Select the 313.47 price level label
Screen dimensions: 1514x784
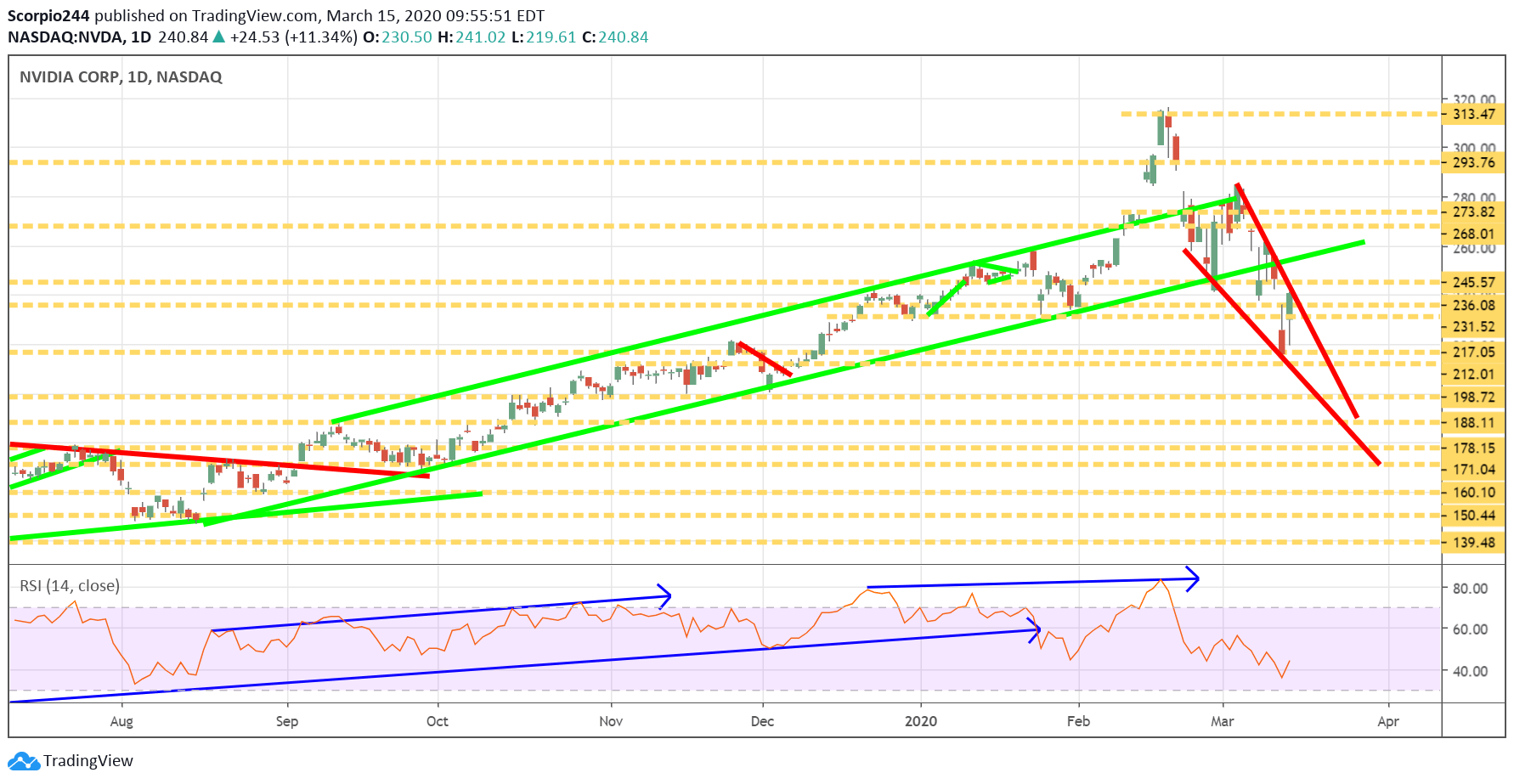(1473, 114)
